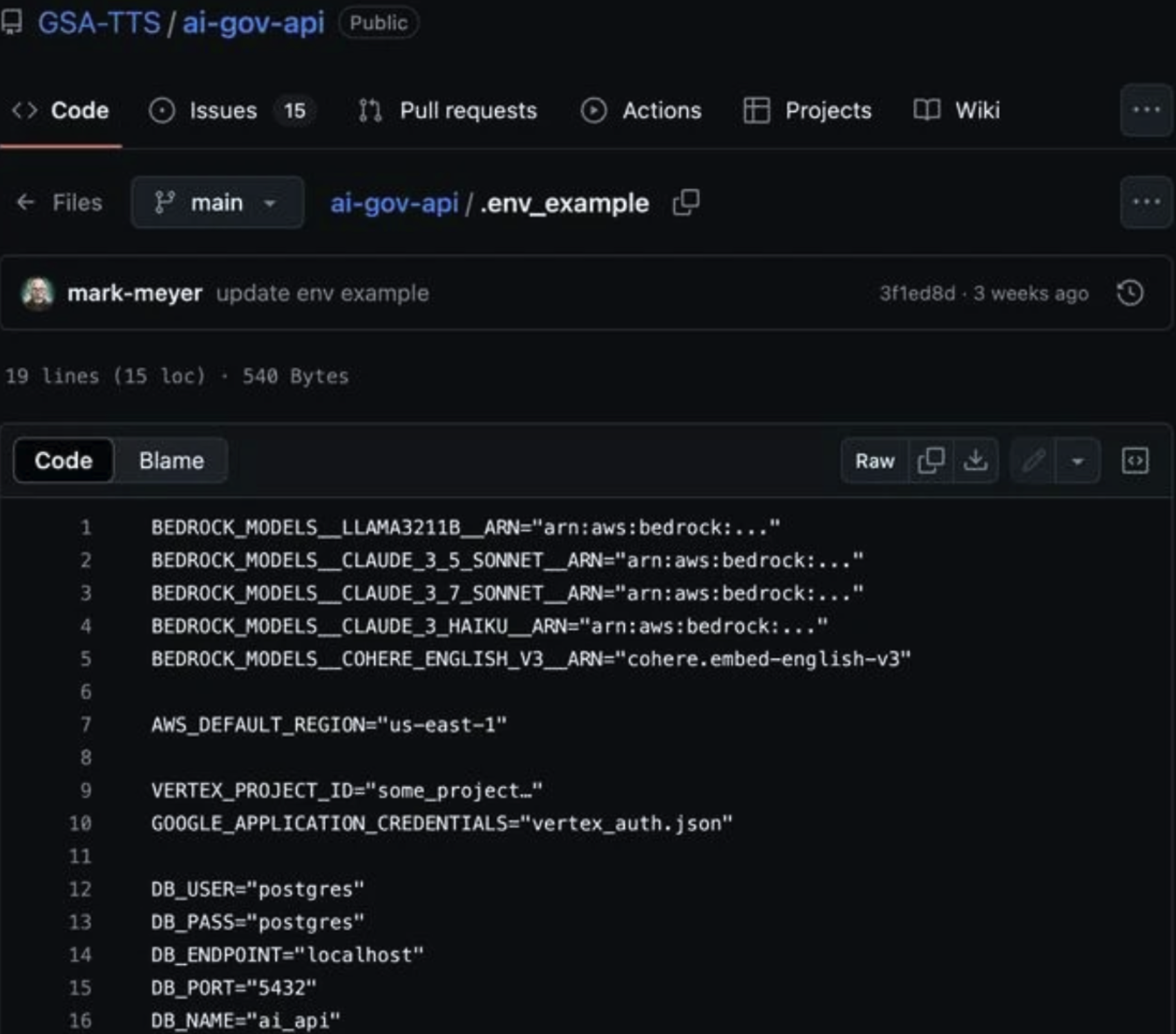Click the CLAUDE_3_5_SONNET ARN line
Viewport: 1176px width, 1034px height.
[x=507, y=561]
